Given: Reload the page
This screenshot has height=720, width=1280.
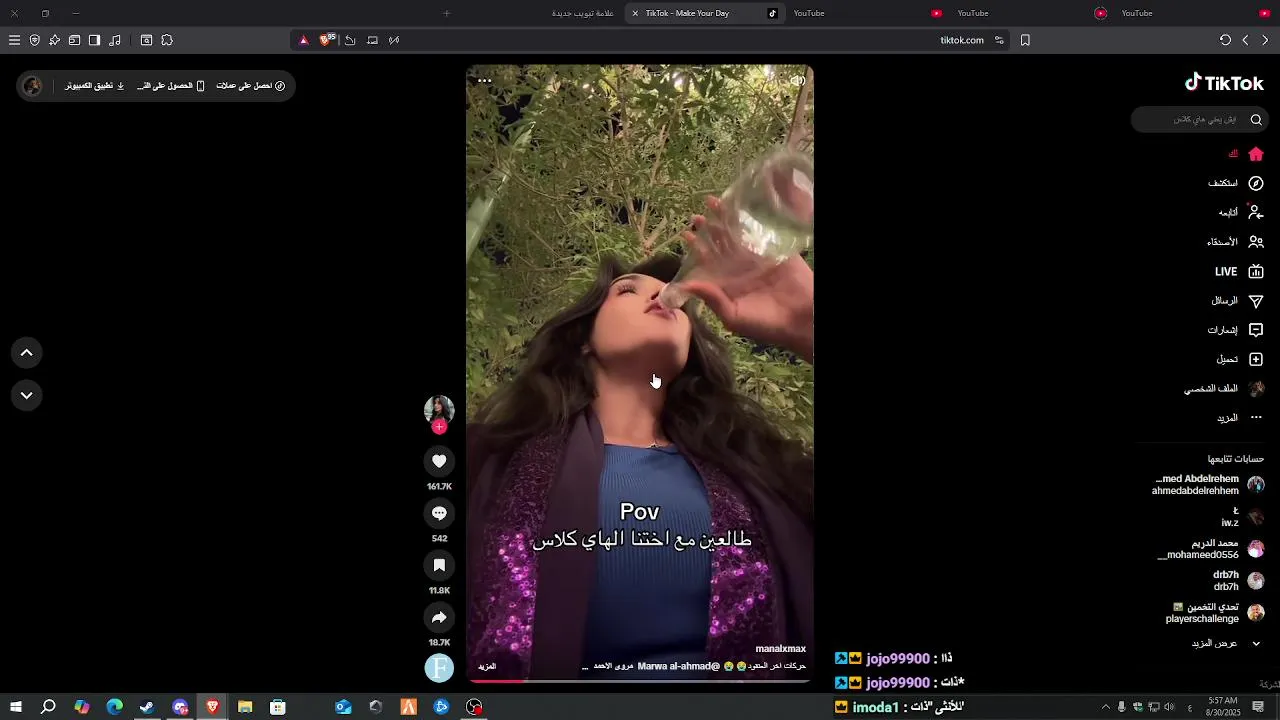Looking at the screenshot, I should click(1225, 40).
